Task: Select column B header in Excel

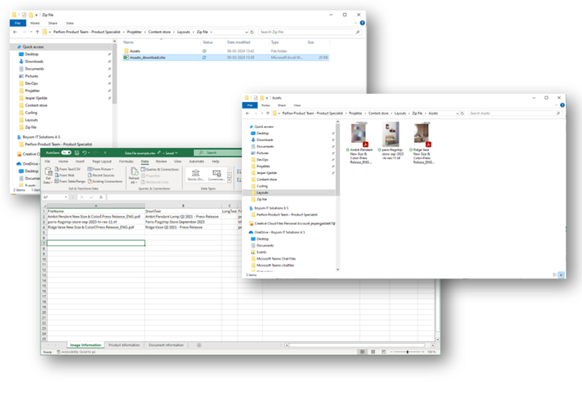Action: pyautogui.click(x=183, y=206)
